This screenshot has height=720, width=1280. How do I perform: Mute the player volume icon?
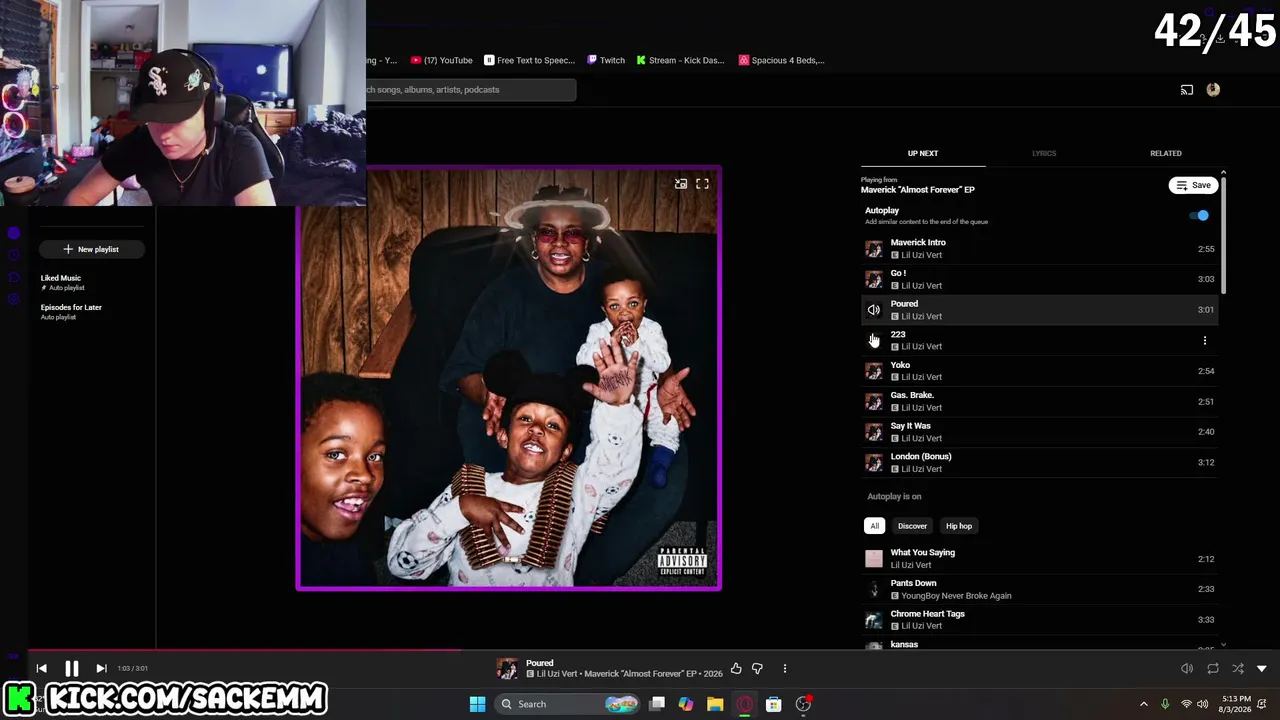[1187, 668]
